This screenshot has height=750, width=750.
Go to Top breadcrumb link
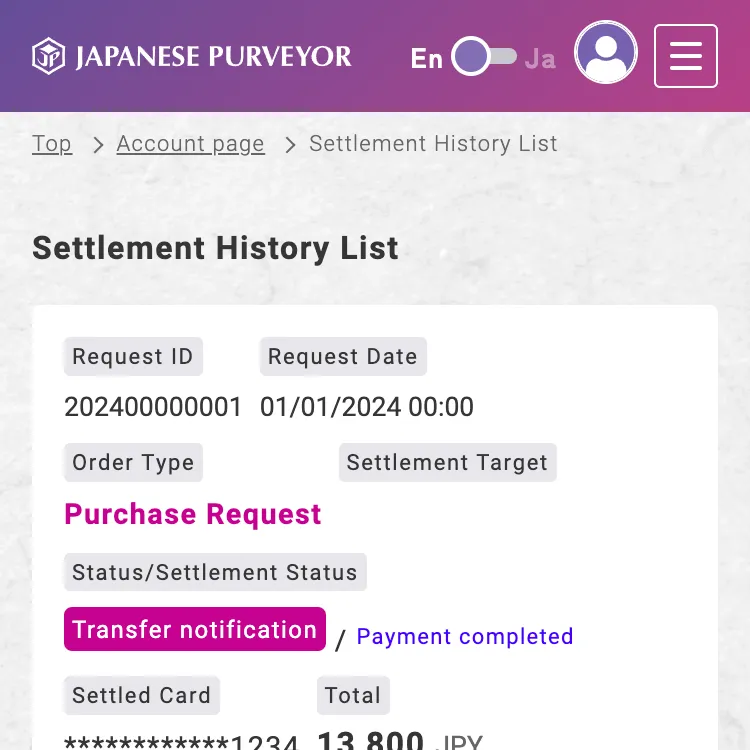click(x=52, y=144)
